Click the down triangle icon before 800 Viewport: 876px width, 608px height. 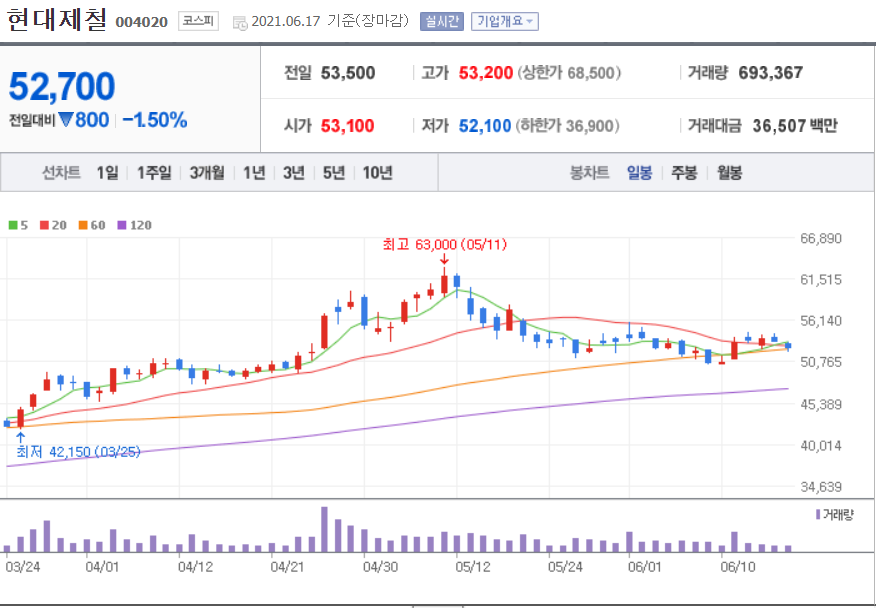tap(65, 120)
